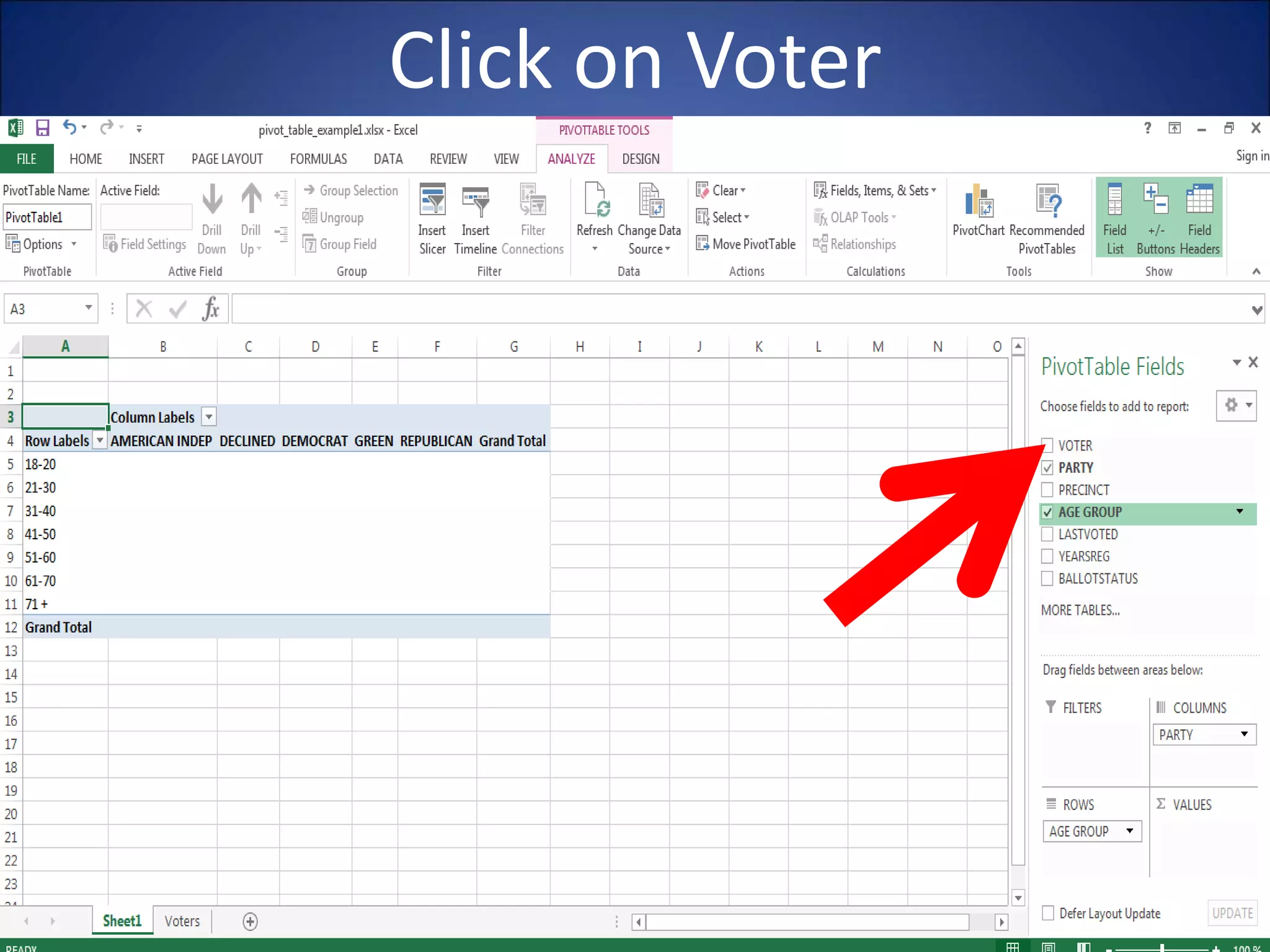Click the PivotTable Name input field
This screenshot has height=952, width=1270.
47,217
